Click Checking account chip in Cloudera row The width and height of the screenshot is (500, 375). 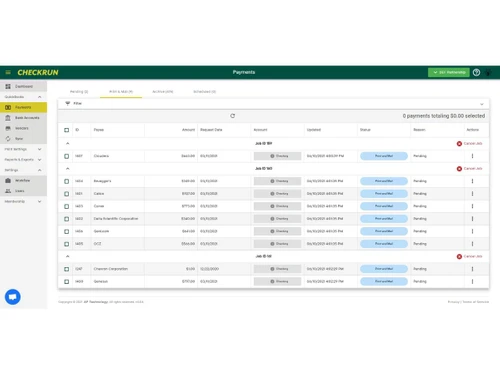(277, 156)
